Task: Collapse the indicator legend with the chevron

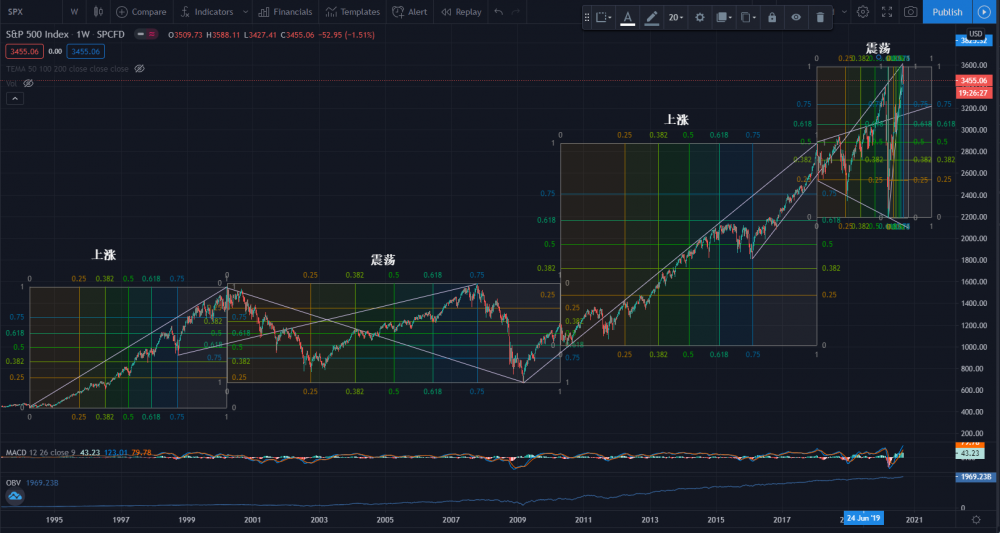Action: pyautogui.click(x=14, y=99)
